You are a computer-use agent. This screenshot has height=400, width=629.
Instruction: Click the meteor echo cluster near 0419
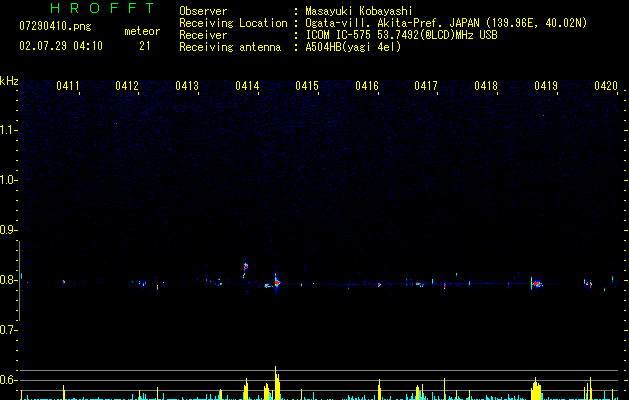click(x=537, y=284)
